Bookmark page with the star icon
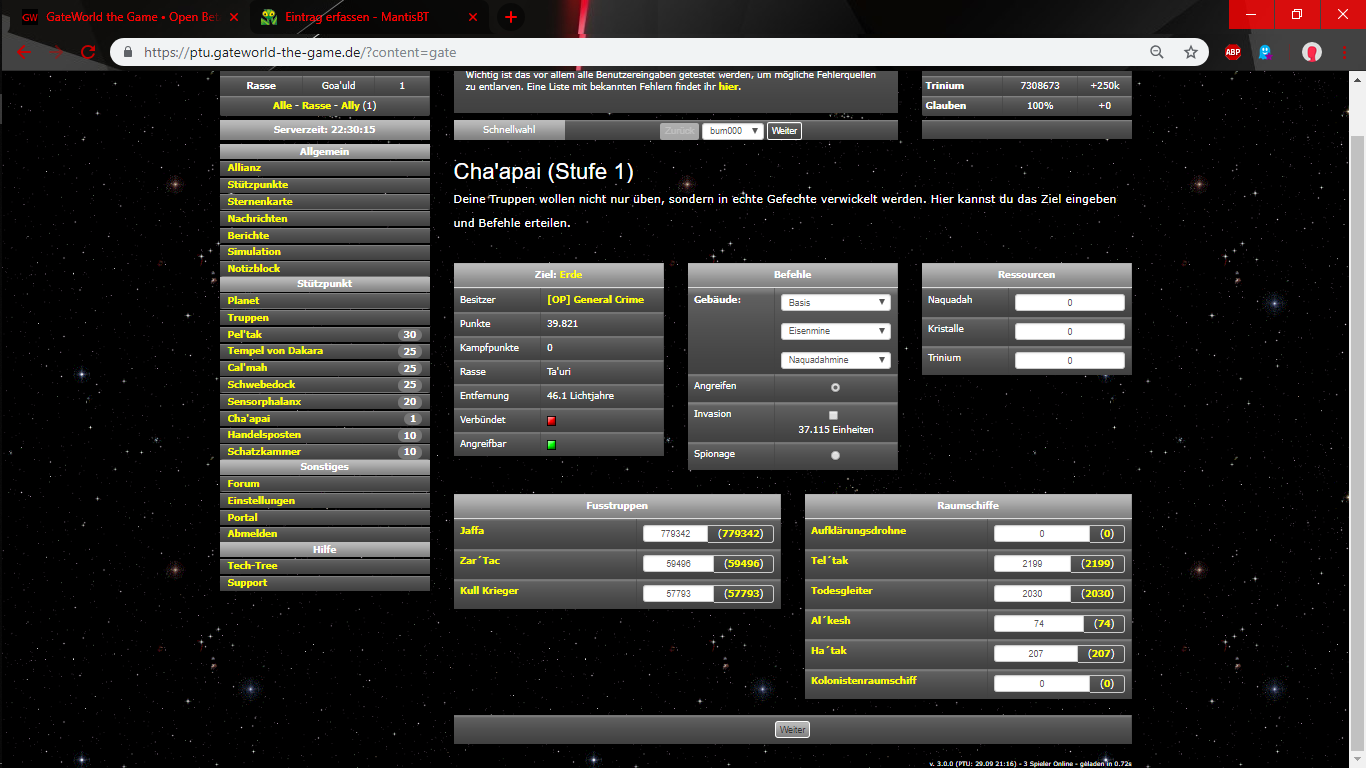The height and width of the screenshot is (768, 1366). 1190,52
